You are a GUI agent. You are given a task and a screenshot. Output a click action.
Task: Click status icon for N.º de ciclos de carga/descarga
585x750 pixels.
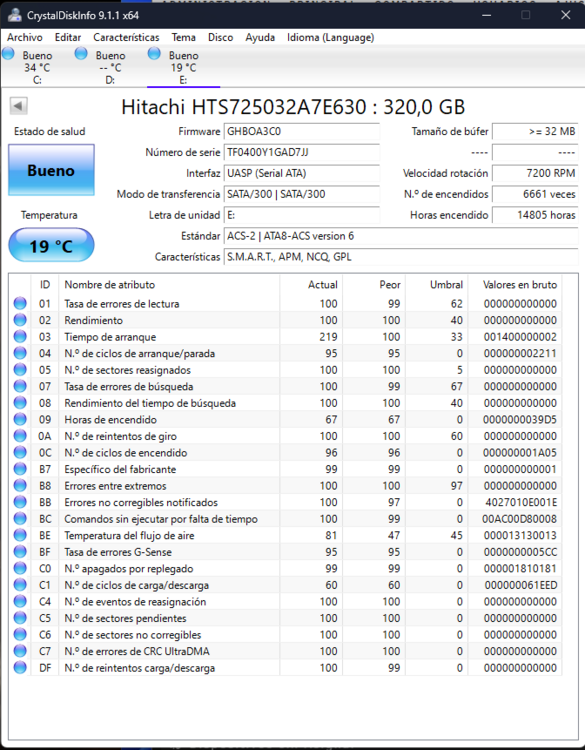[x=20, y=585]
